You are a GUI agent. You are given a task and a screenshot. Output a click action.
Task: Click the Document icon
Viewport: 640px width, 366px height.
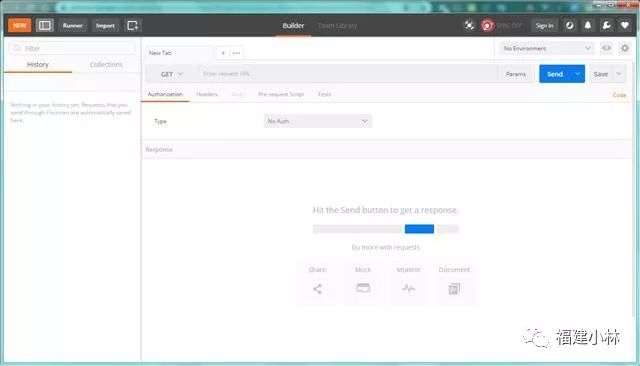pos(454,288)
